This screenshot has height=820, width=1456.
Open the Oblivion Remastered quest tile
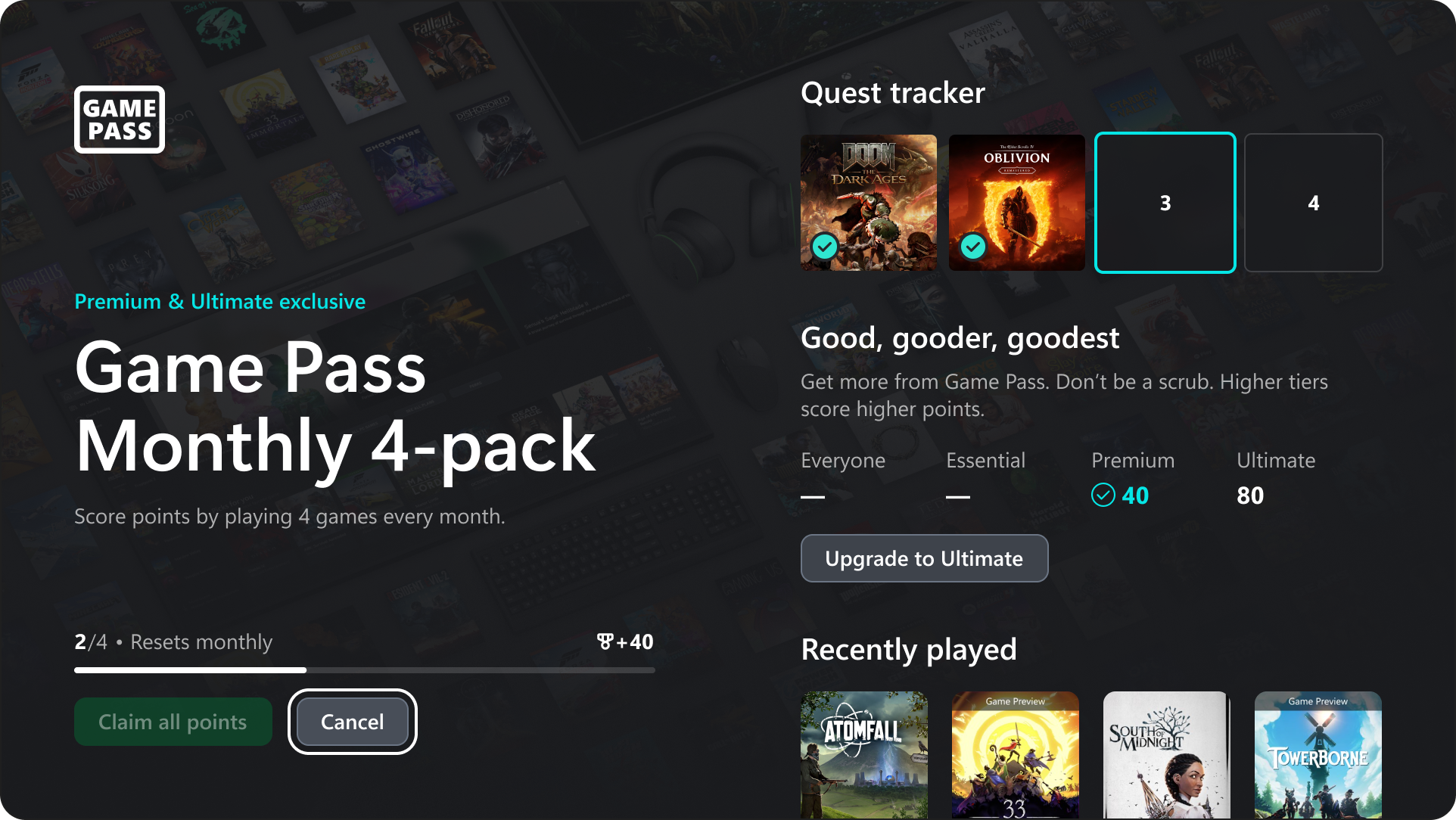(x=1017, y=203)
